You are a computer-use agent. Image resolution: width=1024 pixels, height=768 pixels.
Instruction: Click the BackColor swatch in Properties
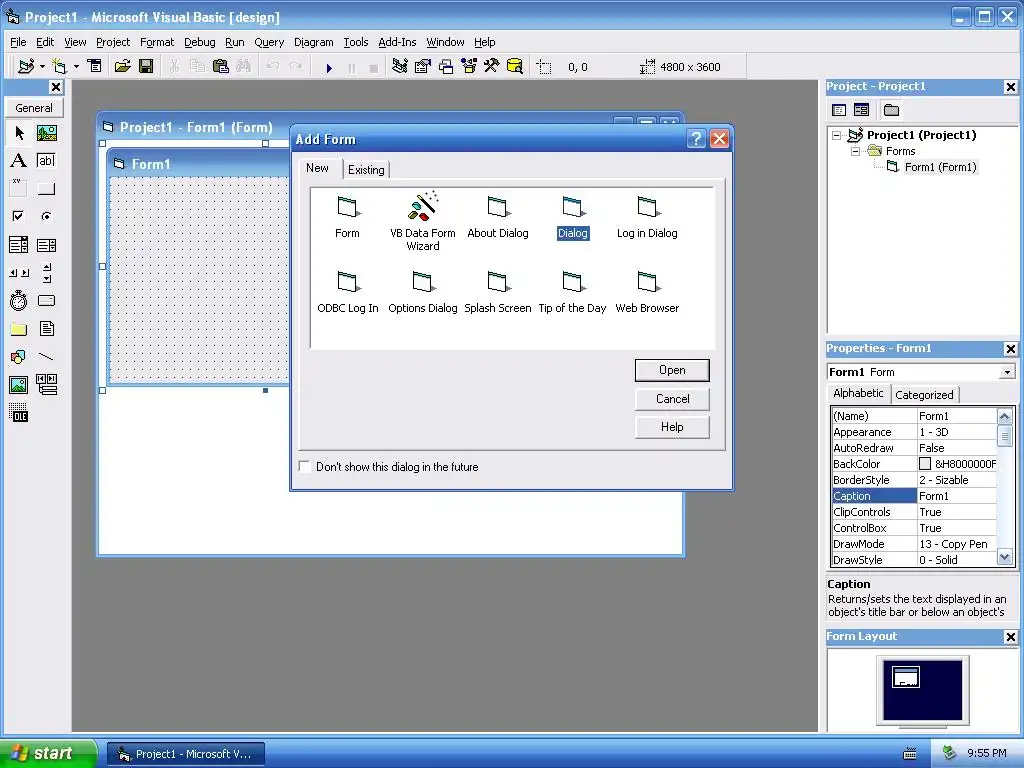coord(925,464)
